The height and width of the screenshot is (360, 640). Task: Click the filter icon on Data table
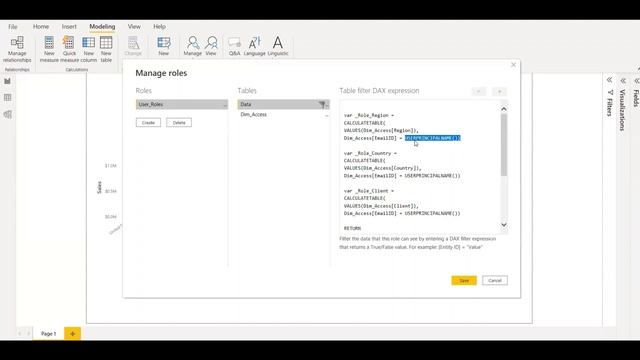pos(322,104)
